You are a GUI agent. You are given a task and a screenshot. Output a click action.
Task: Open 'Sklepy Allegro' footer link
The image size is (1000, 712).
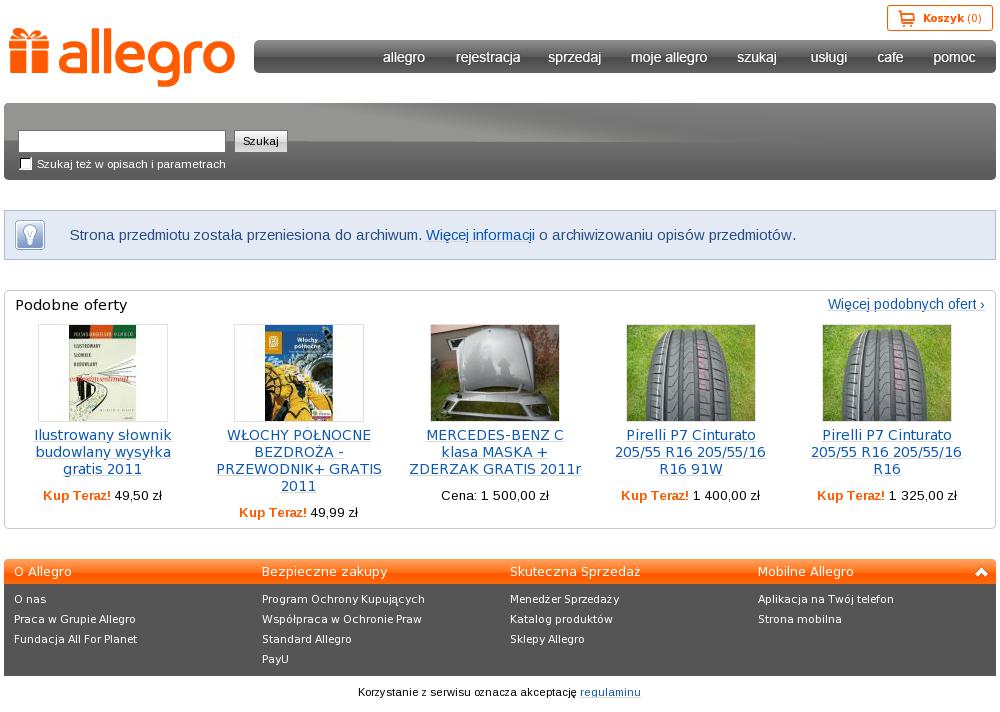coord(547,639)
